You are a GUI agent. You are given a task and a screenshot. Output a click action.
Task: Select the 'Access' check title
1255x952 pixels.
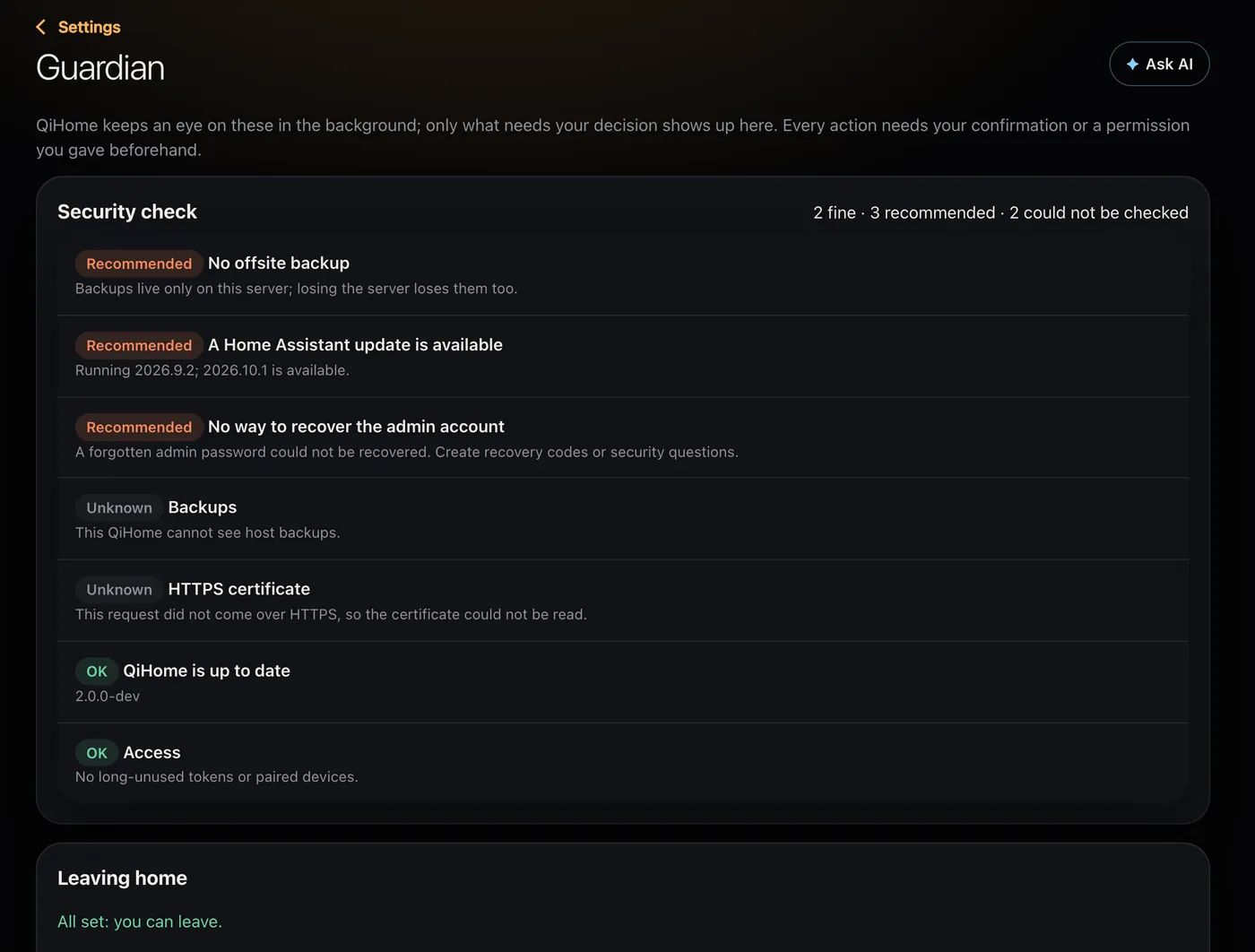click(x=152, y=753)
